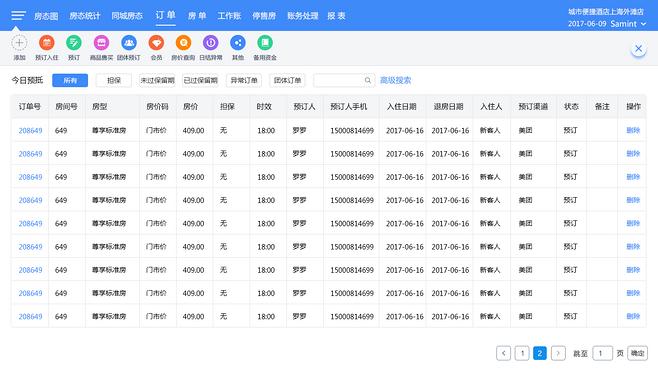Click the 状态 column header
Image resolution: width=658 pixels, height=372 pixels.
point(571,107)
